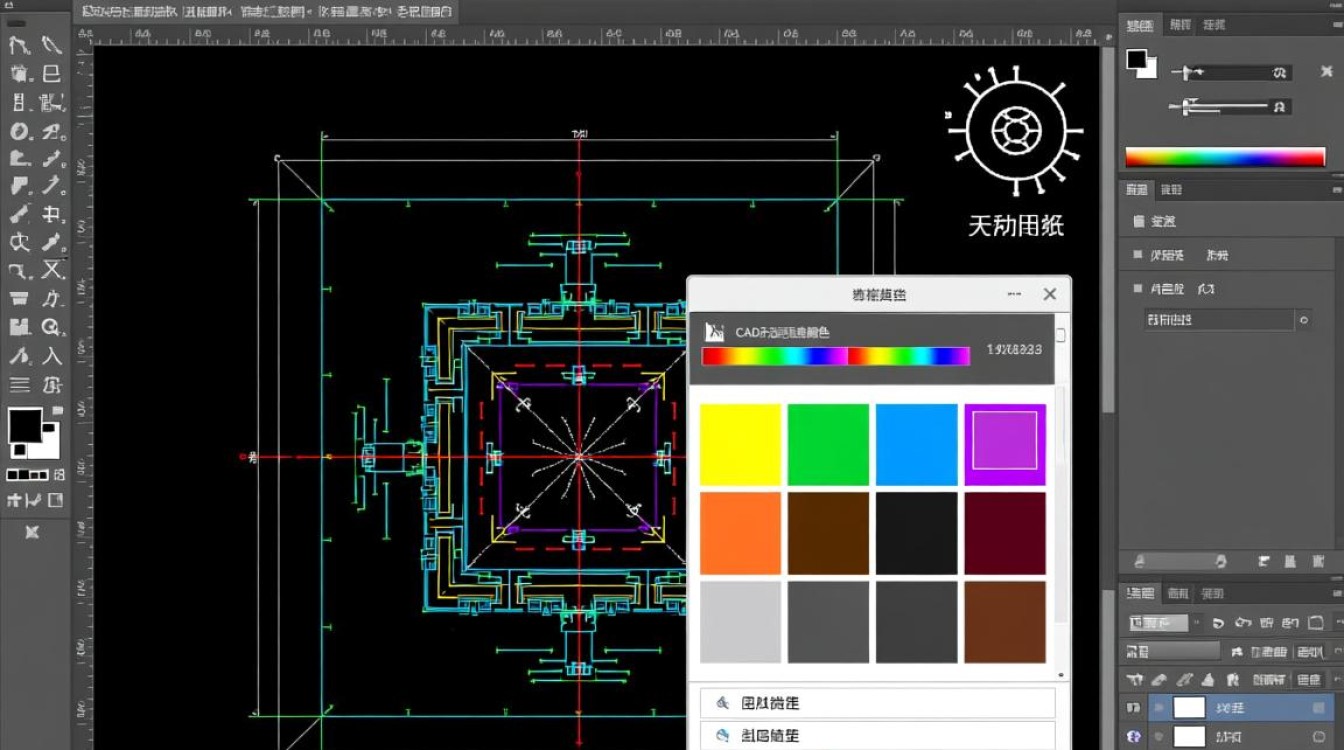Viewport: 1344px width, 750px height.
Task: Click the CAD icon in the dialog header
Action: point(714,332)
